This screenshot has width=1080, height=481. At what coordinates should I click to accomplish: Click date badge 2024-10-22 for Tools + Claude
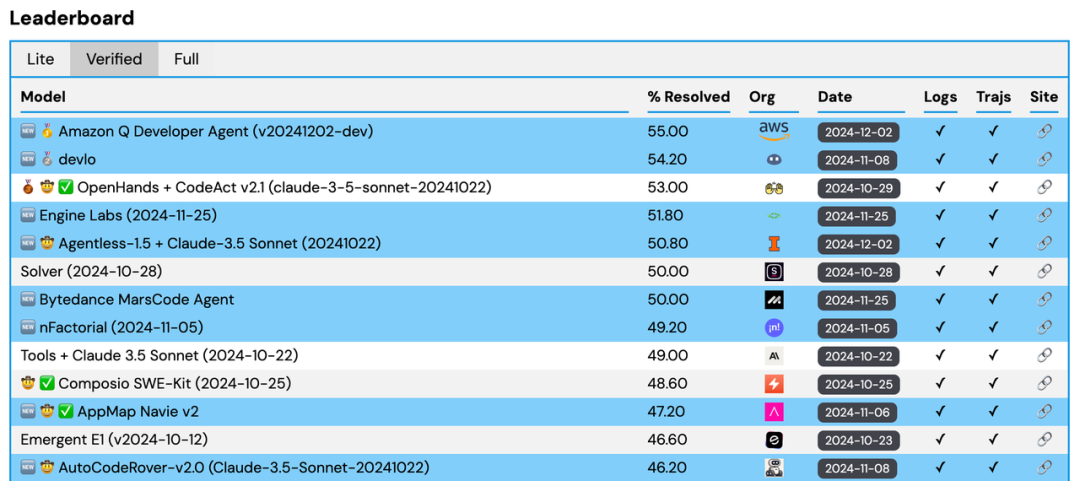click(859, 356)
